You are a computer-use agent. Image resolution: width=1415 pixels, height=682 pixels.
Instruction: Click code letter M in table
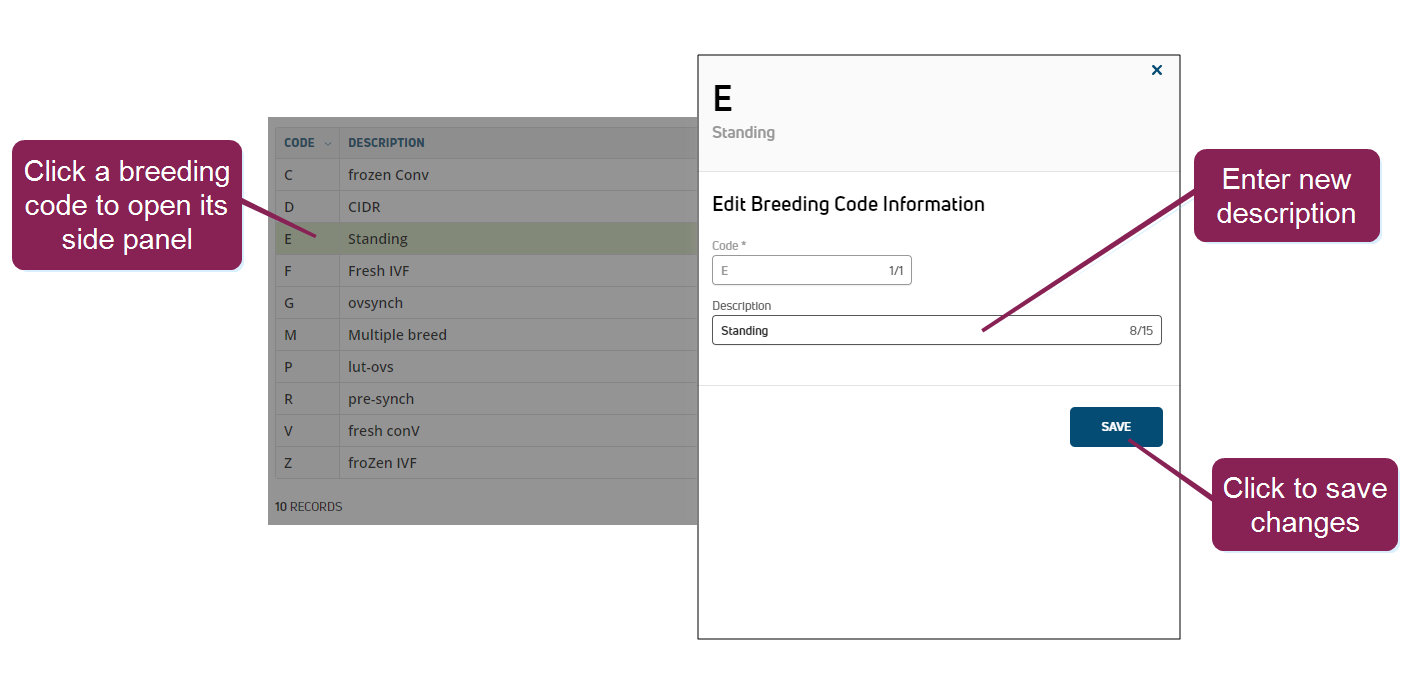pyautogui.click(x=290, y=335)
